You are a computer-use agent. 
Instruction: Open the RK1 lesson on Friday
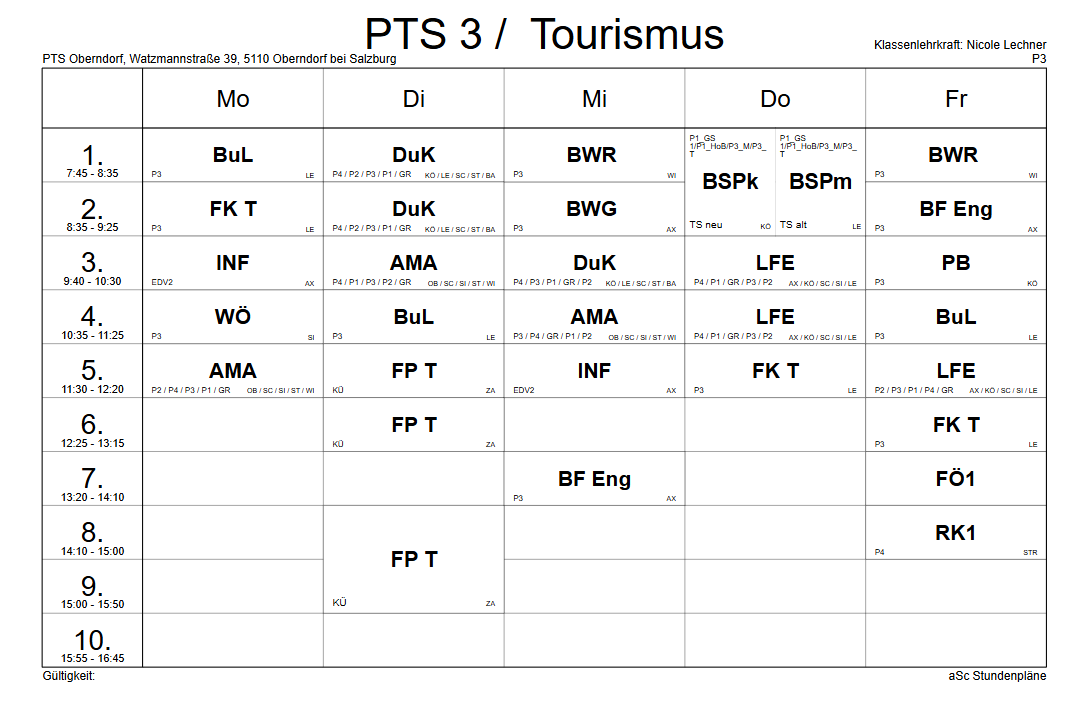point(956,533)
